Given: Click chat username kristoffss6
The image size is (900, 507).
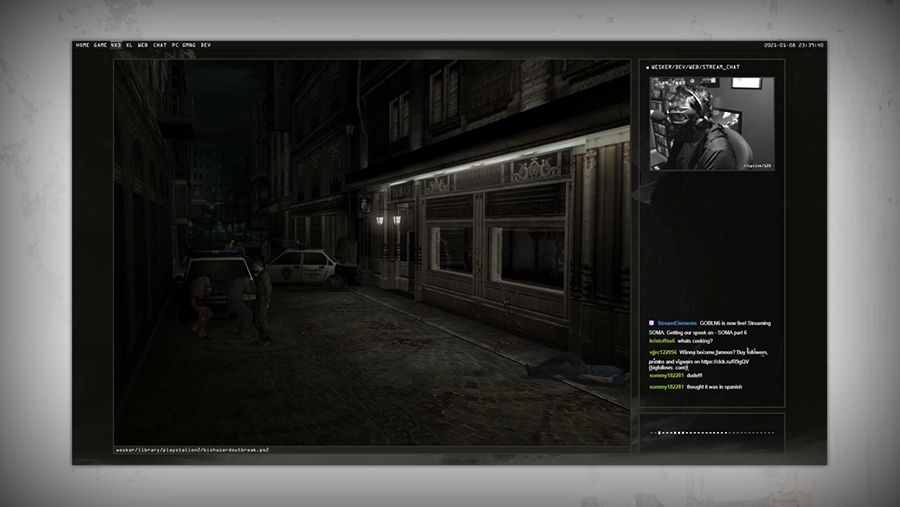Looking at the screenshot, I should 662,341.
